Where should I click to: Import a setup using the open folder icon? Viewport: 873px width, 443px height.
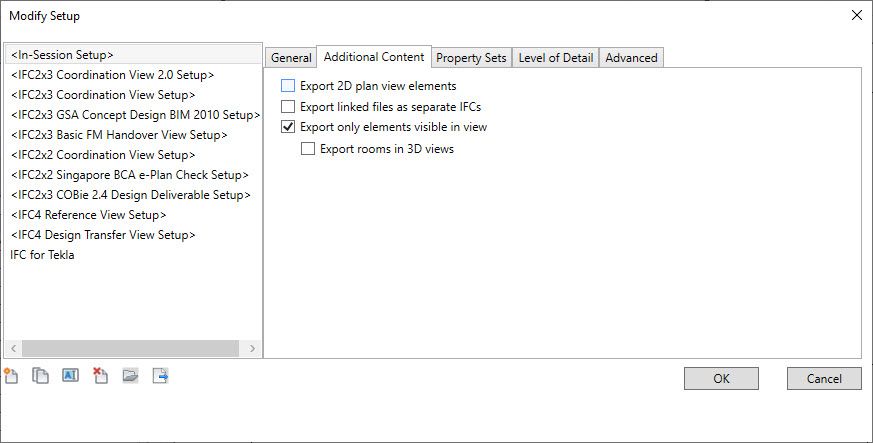130,376
